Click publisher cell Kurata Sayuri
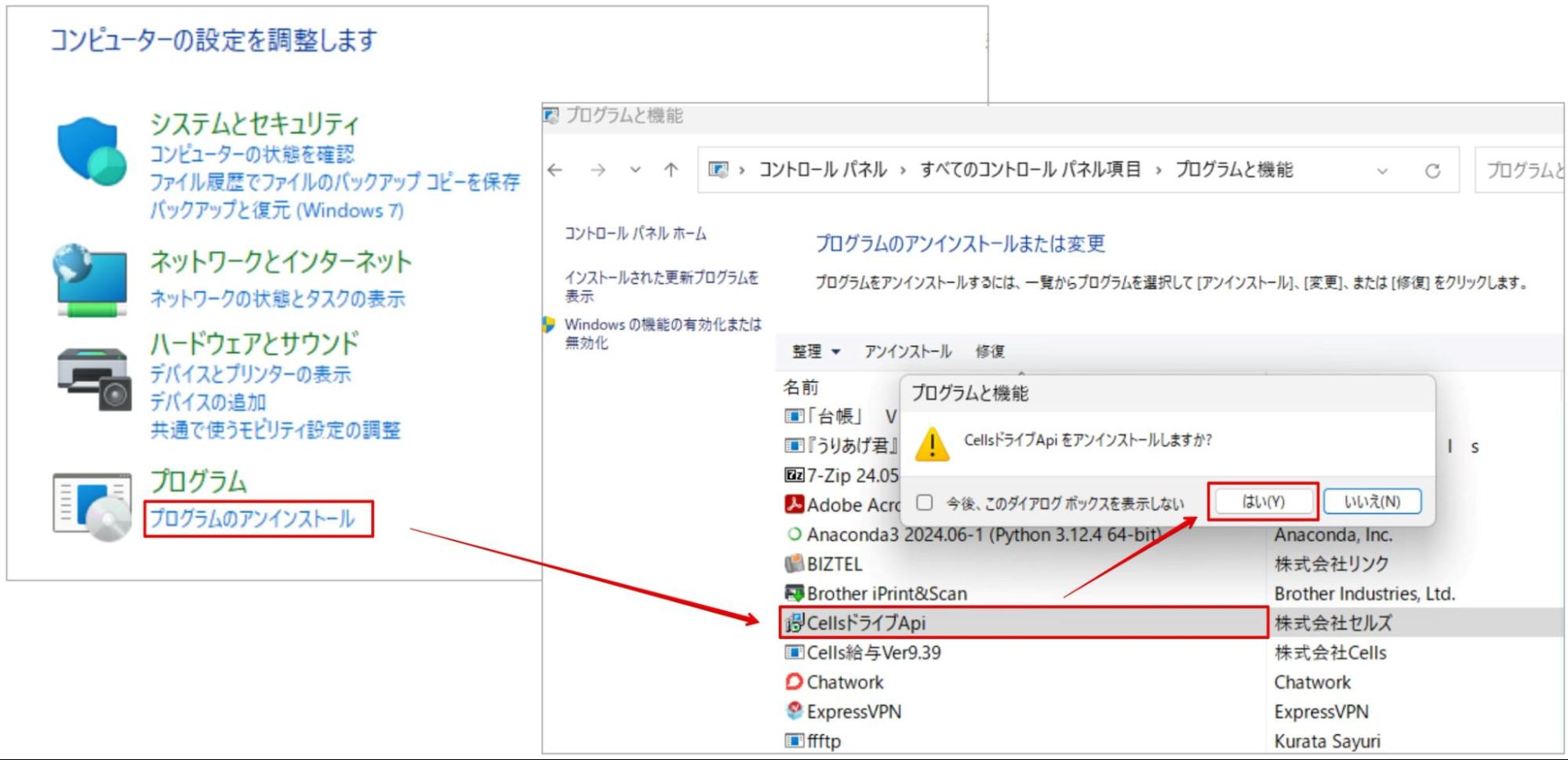 1327,740
